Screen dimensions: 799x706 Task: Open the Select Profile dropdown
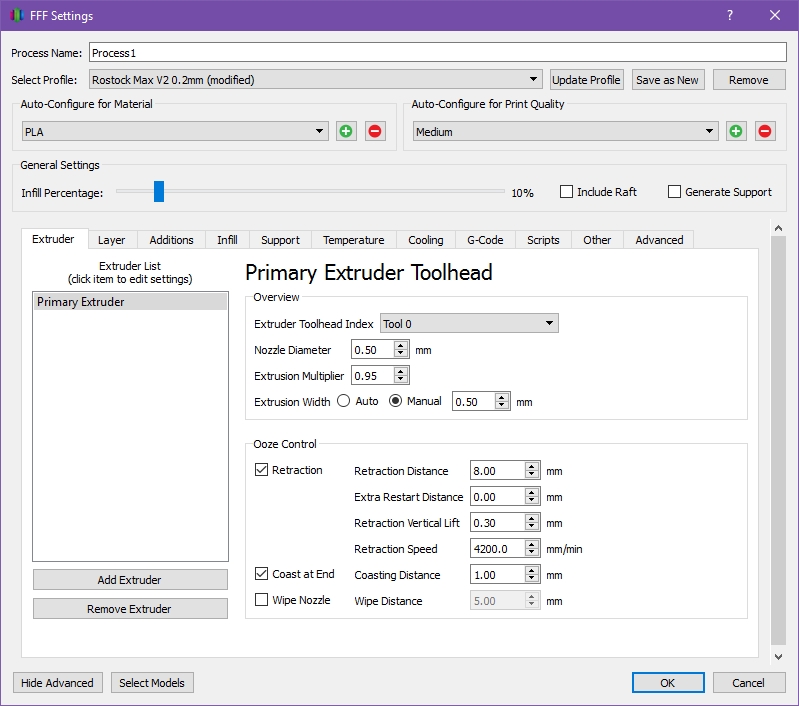click(x=315, y=80)
